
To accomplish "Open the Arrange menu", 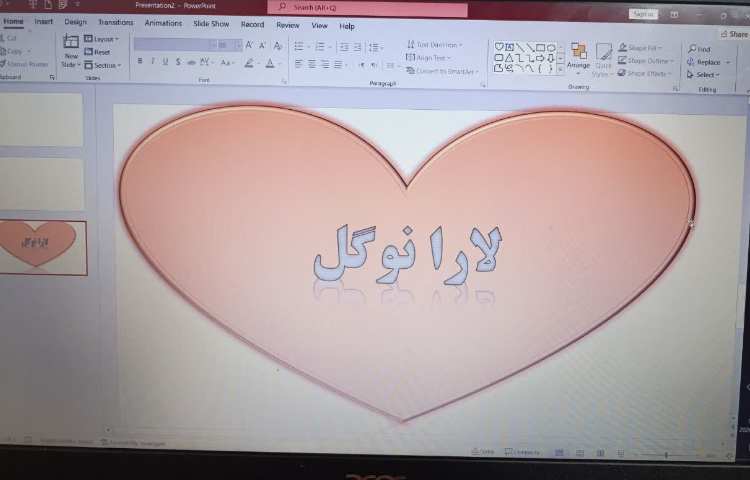I will 578,56.
